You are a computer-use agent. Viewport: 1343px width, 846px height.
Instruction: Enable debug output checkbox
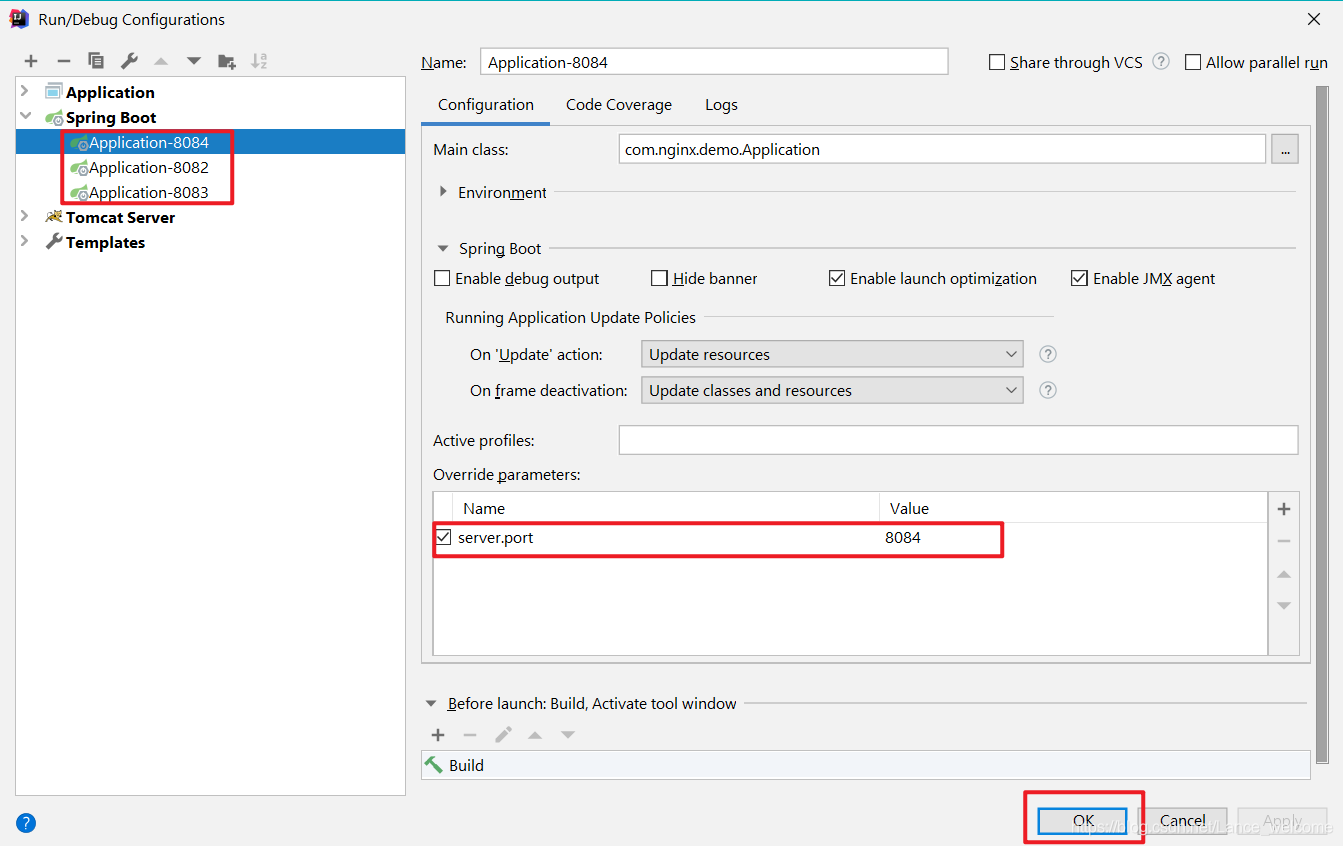click(x=442, y=278)
